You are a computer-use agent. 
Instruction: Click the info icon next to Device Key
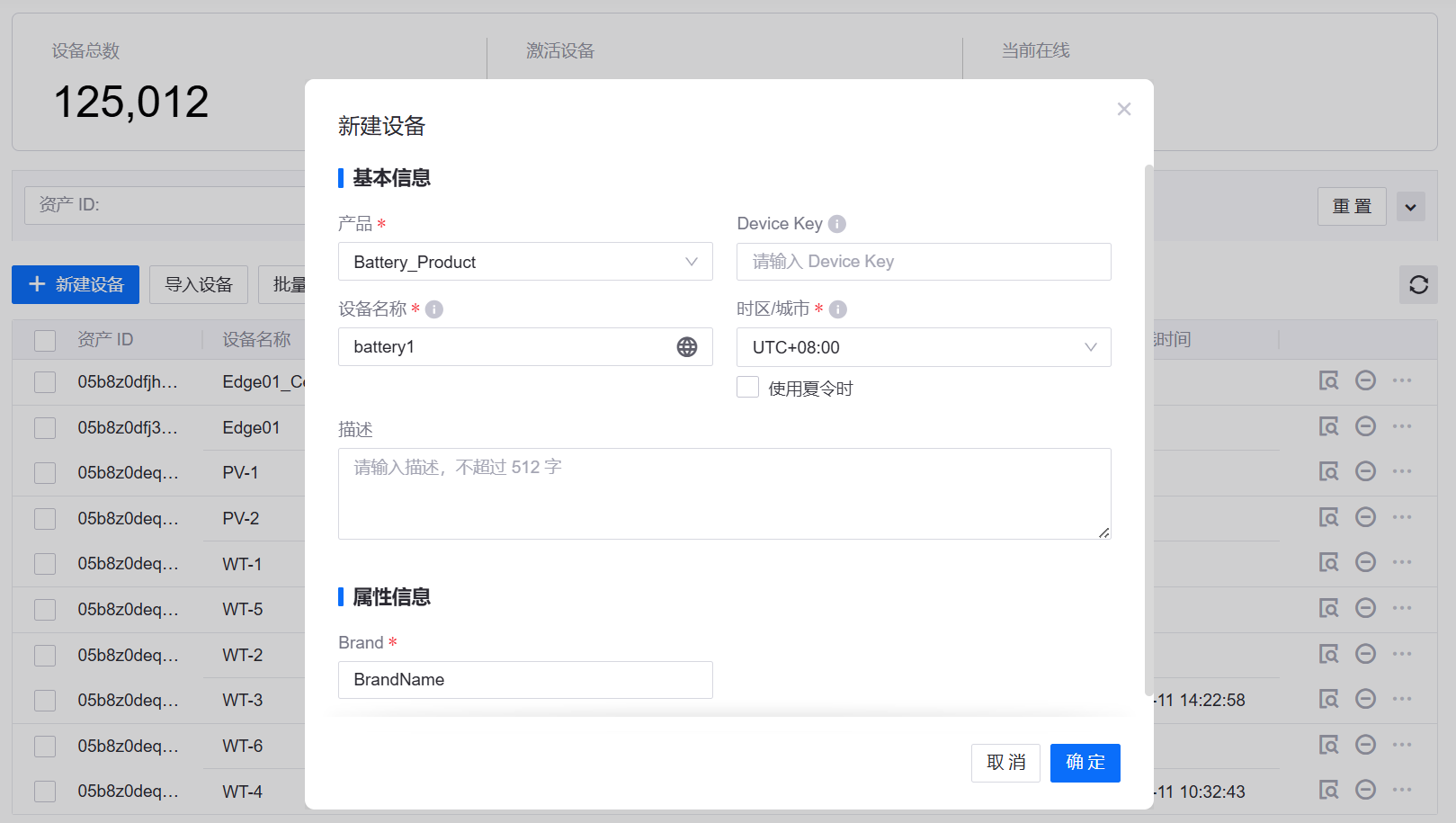click(837, 224)
